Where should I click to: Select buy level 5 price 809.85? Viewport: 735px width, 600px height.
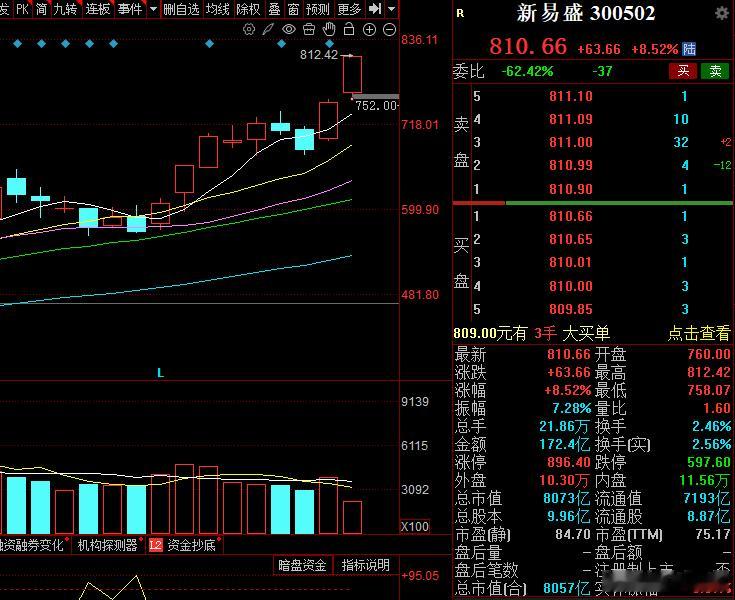570,309
